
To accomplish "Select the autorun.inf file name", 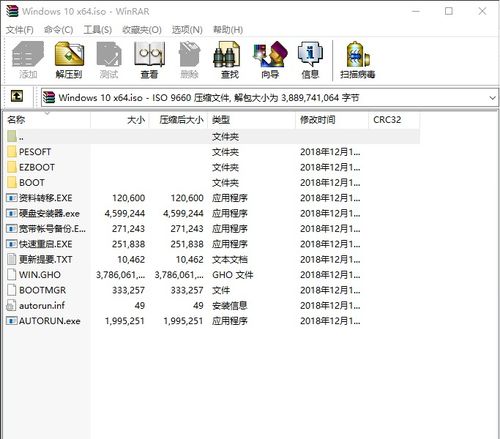I will pyautogui.click(x=42, y=305).
